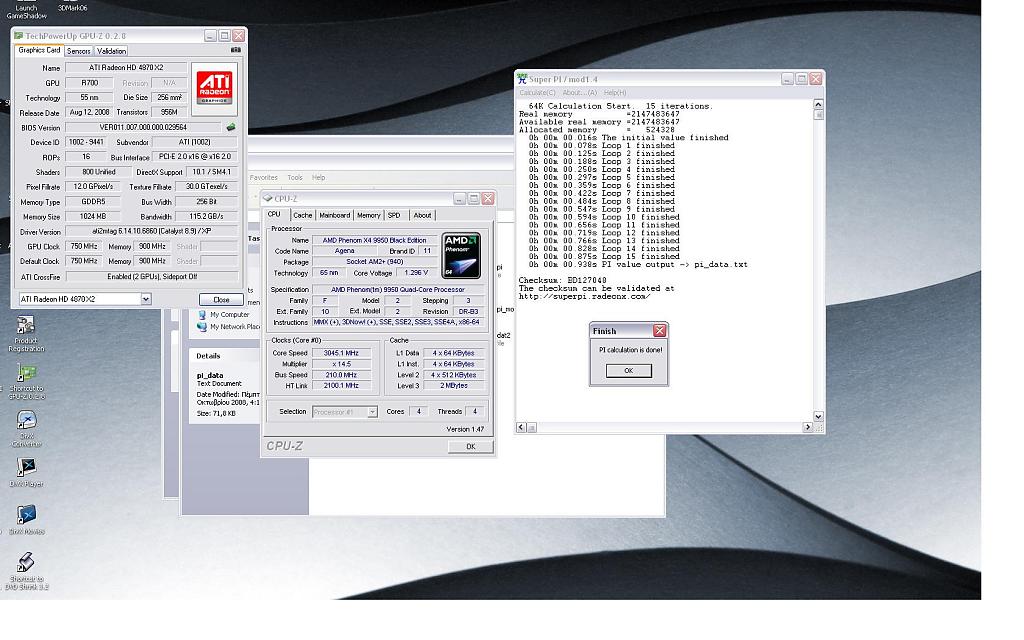
Task: Open the ATI Radeon HD 4870 X2 card dropdown
Action: [x=146, y=299]
